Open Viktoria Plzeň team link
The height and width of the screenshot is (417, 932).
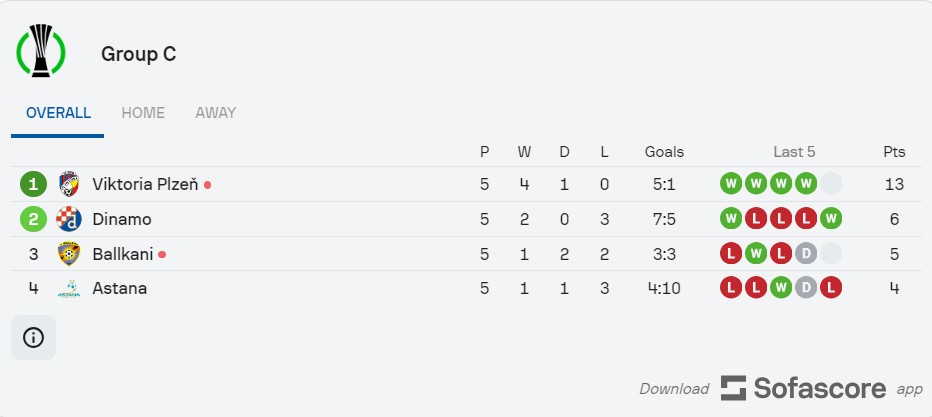click(x=145, y=184)
